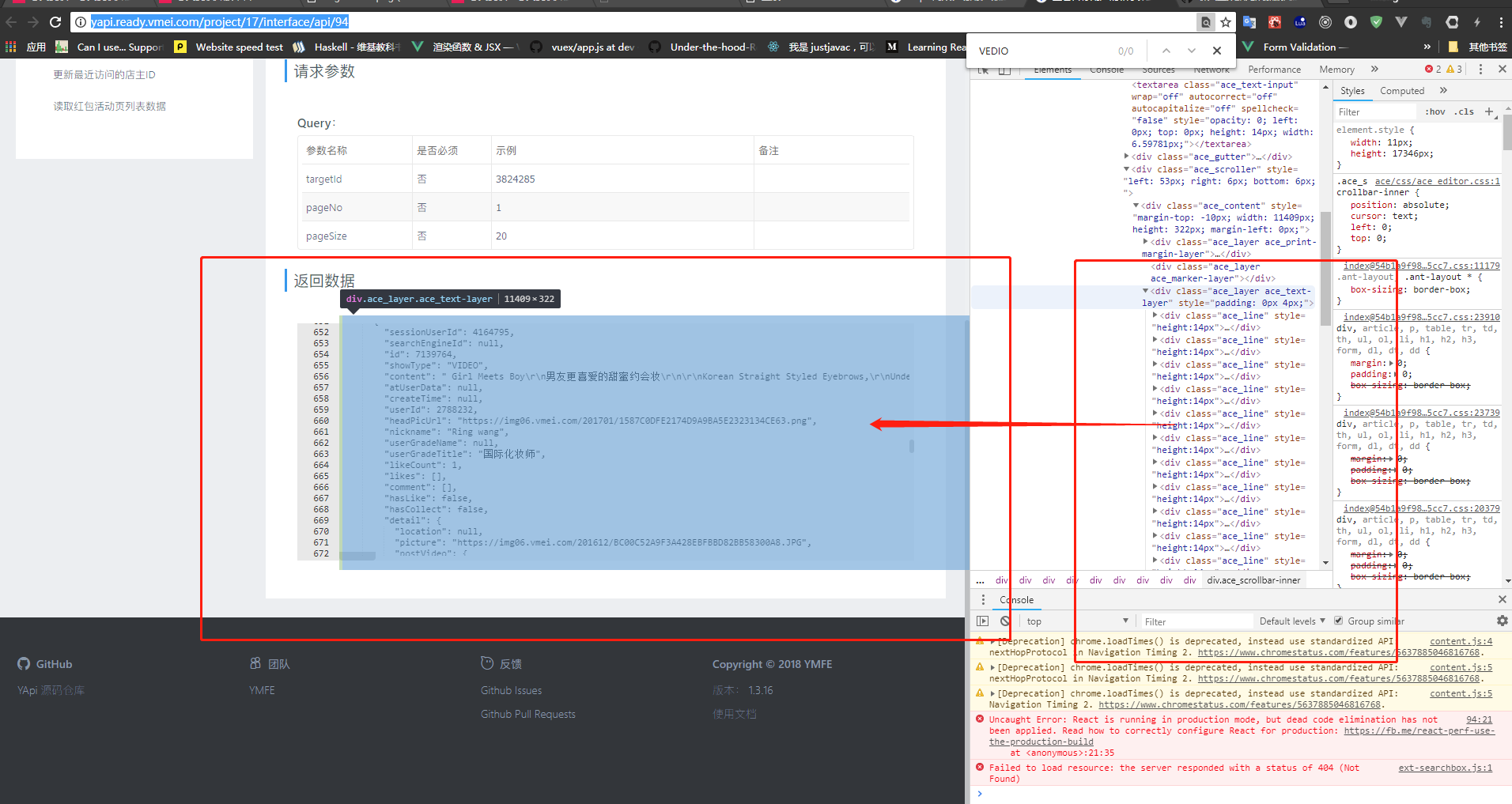Open the top JavaScript context dropdown
1512x804 pixels.
click(x=1077, y=621)
